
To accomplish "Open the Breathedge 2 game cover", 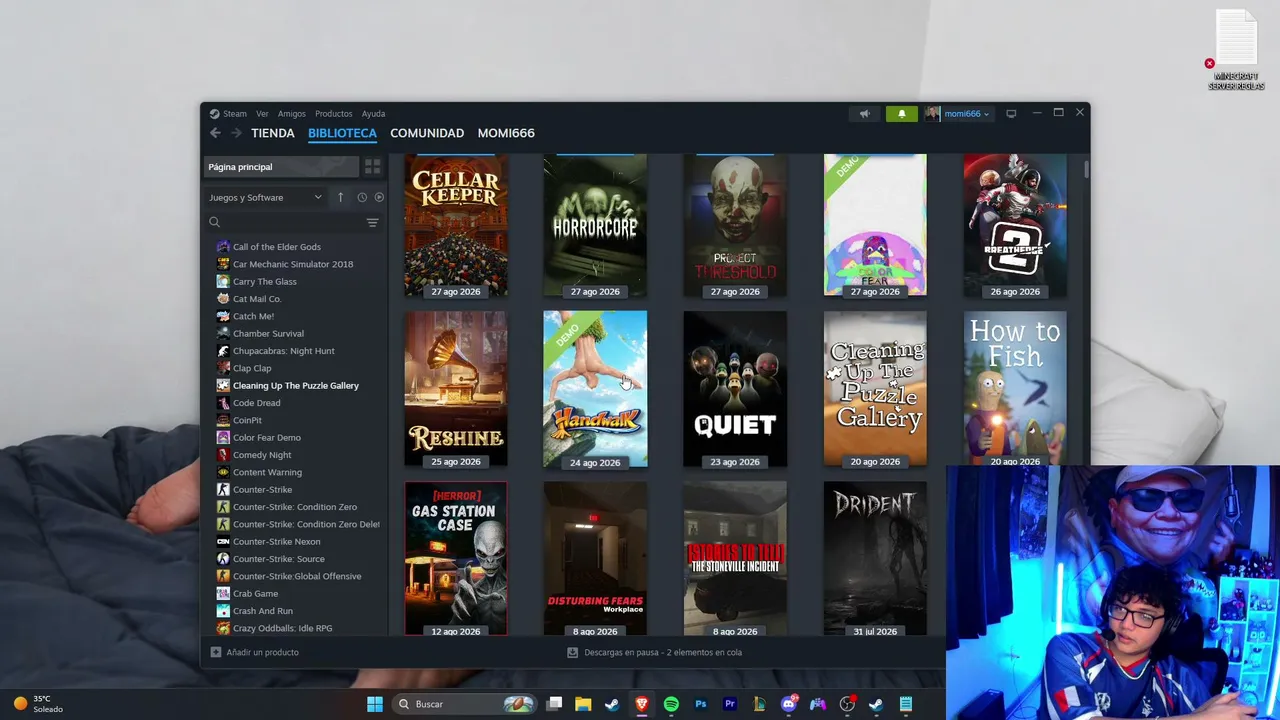I will (x=1015, y=226).
